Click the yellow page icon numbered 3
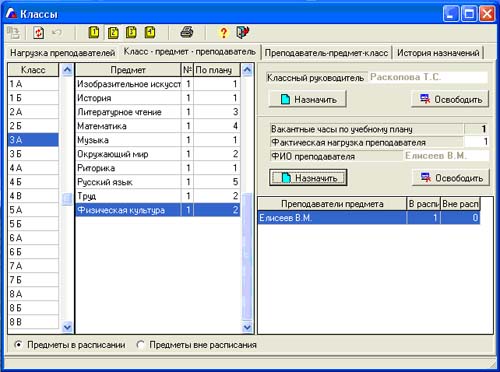Screen dimensions: 500x372 tap(131, 32)
